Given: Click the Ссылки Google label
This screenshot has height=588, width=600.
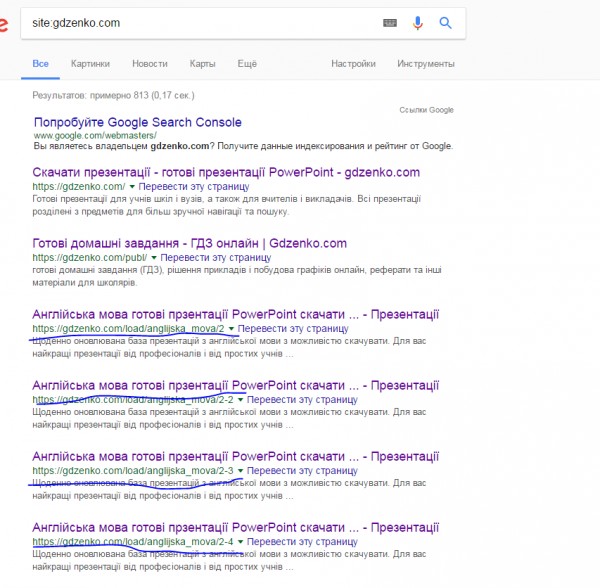Looking at the screenshot, I should [x=426, y=110].
